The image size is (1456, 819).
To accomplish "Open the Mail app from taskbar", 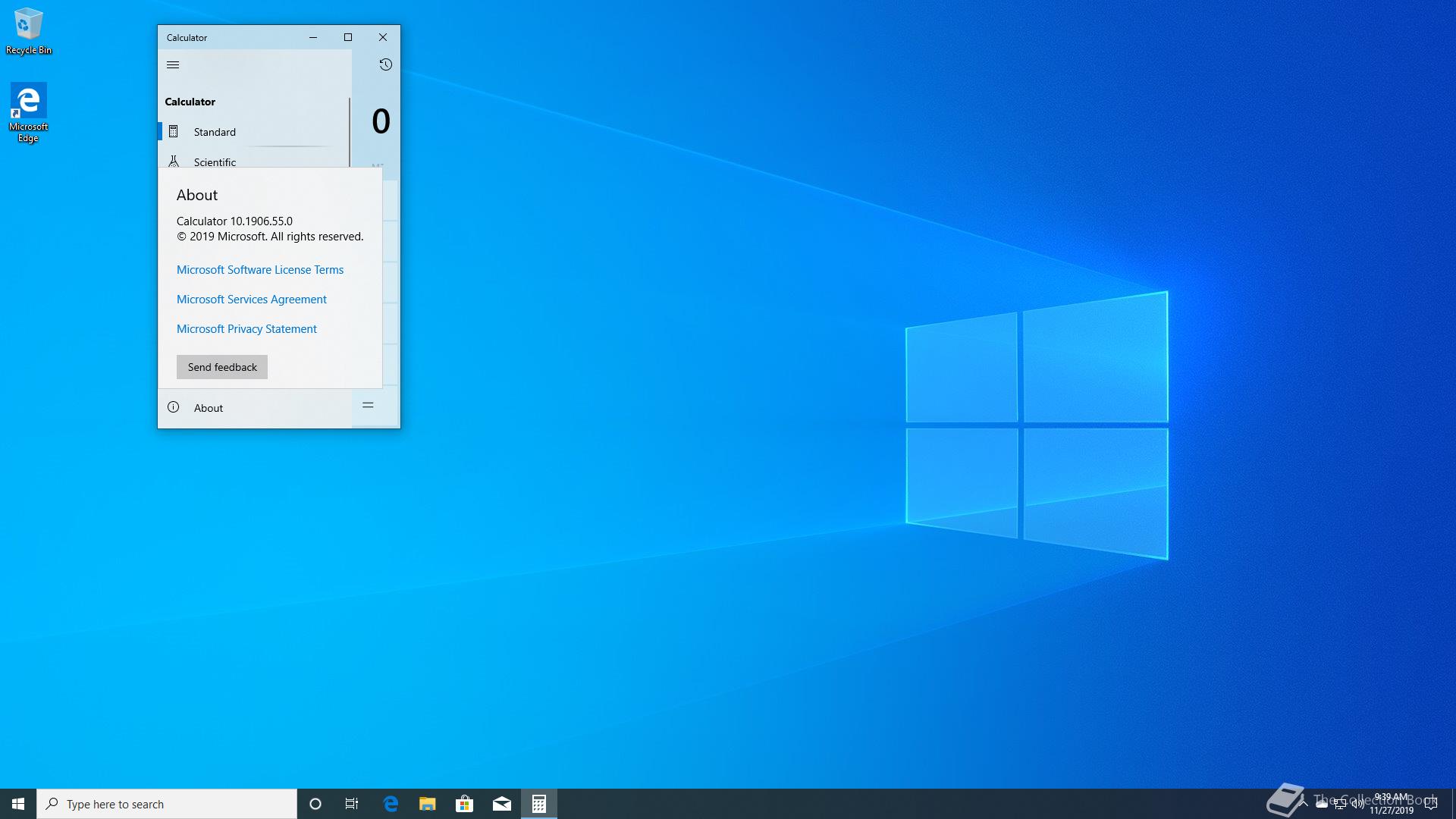I will [x=502, y=804].
